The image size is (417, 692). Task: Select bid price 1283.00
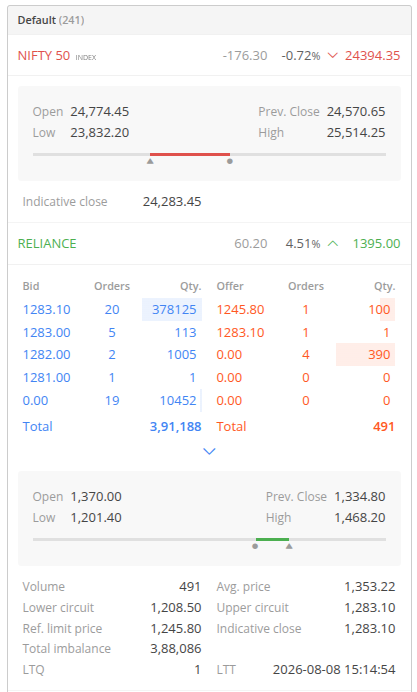(x=47, y=332)
